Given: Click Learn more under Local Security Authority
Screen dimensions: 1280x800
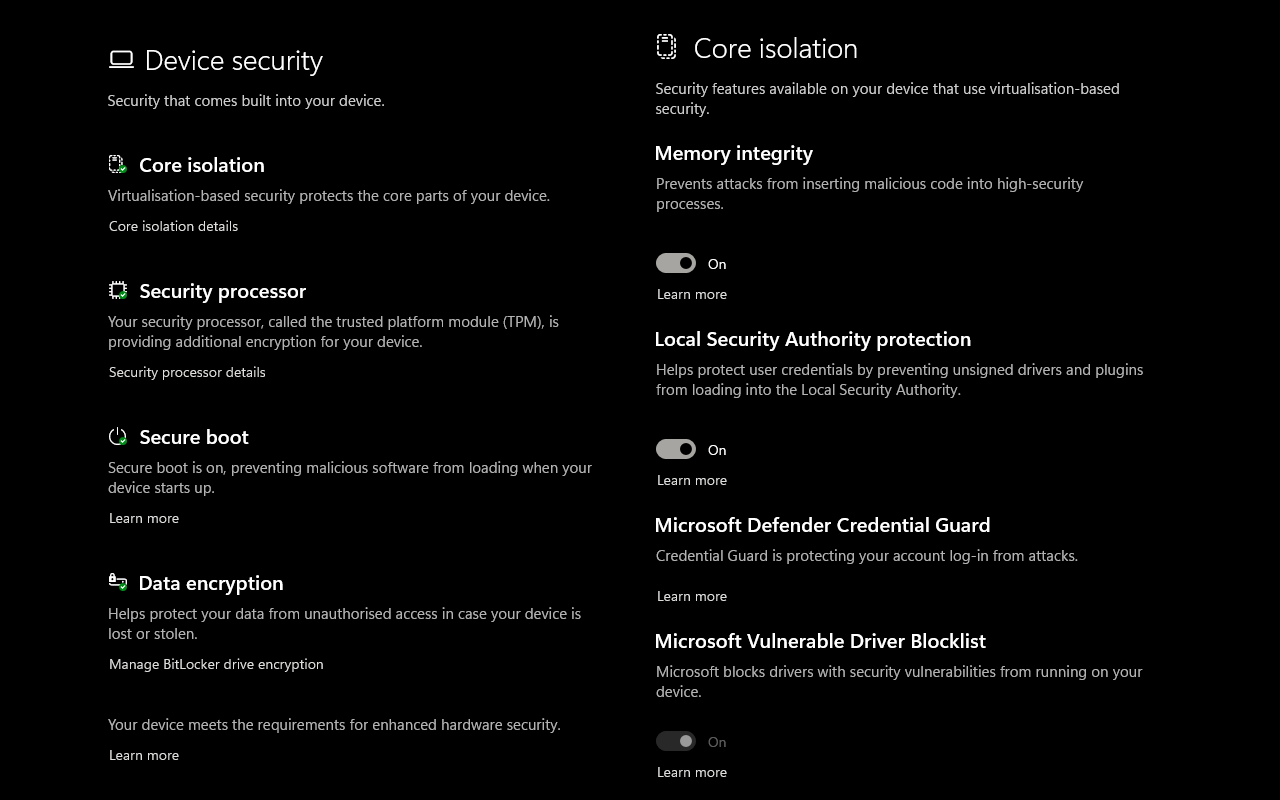Looking at the screenshot, I should [692, 480].
